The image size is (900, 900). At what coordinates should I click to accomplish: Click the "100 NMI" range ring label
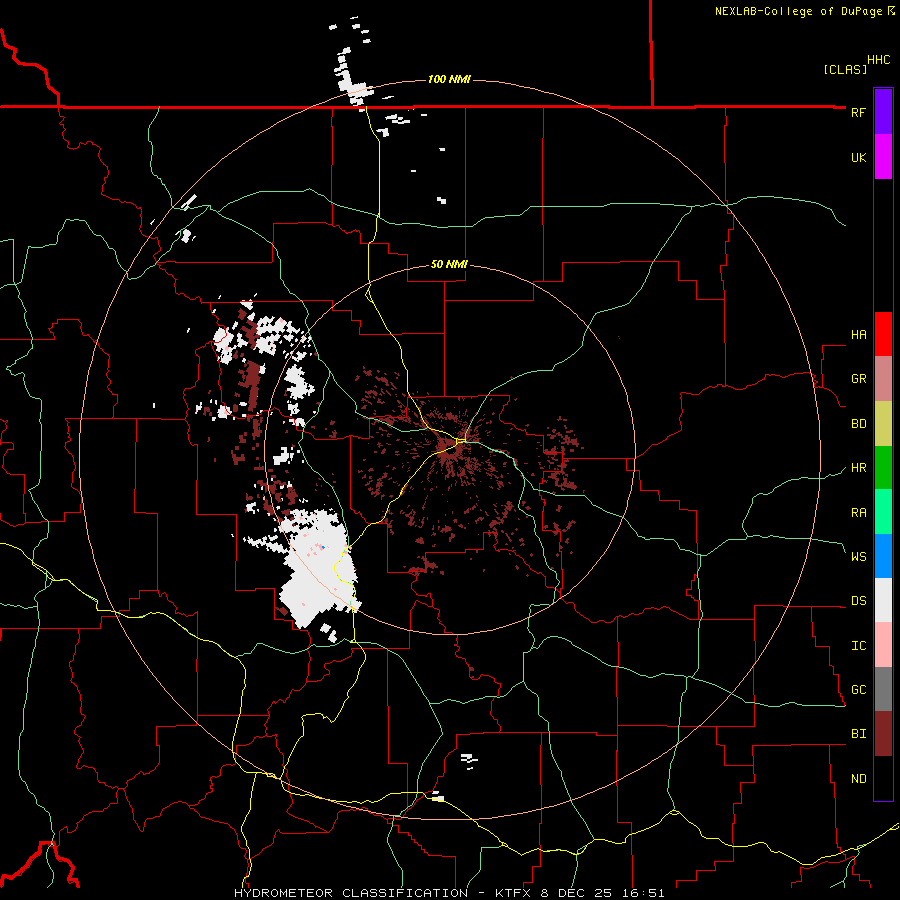coord(449,79)
